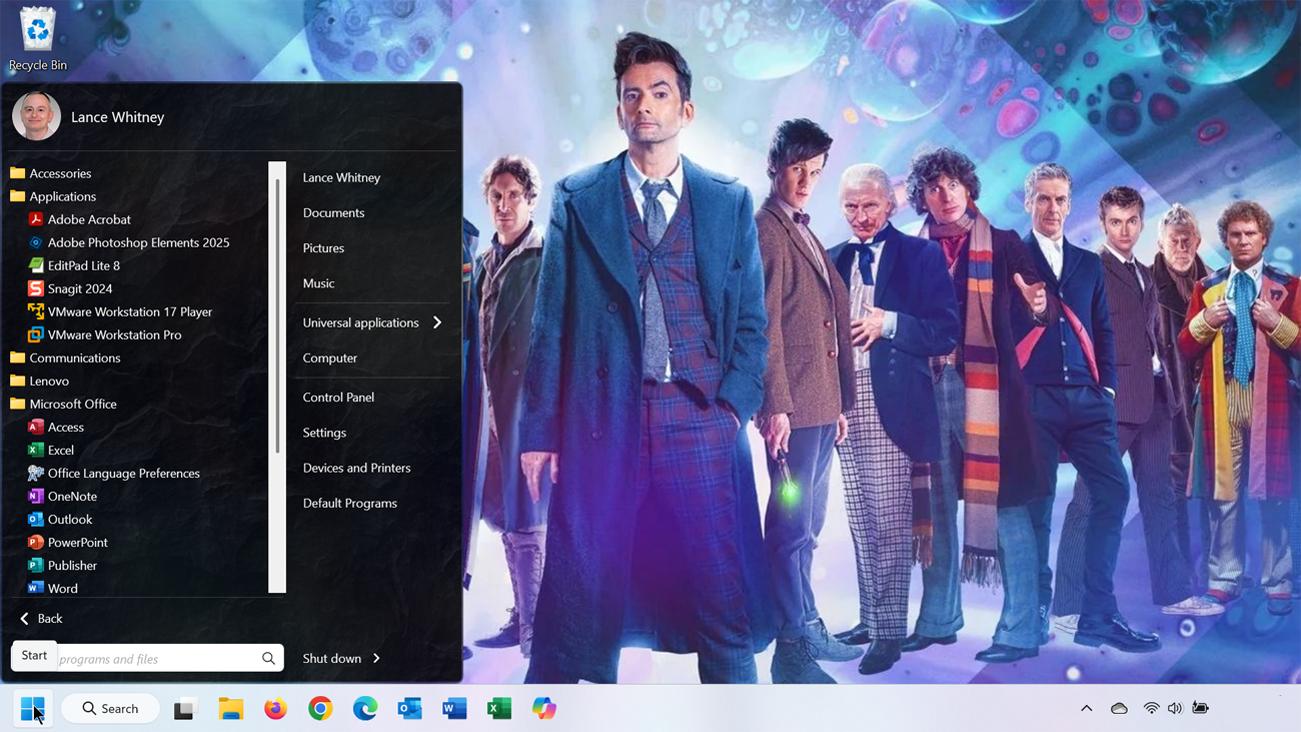This screenshot has width=1301, height=732.
Task: Open Outlook from the taskbar
Action: tap(410, 709)
